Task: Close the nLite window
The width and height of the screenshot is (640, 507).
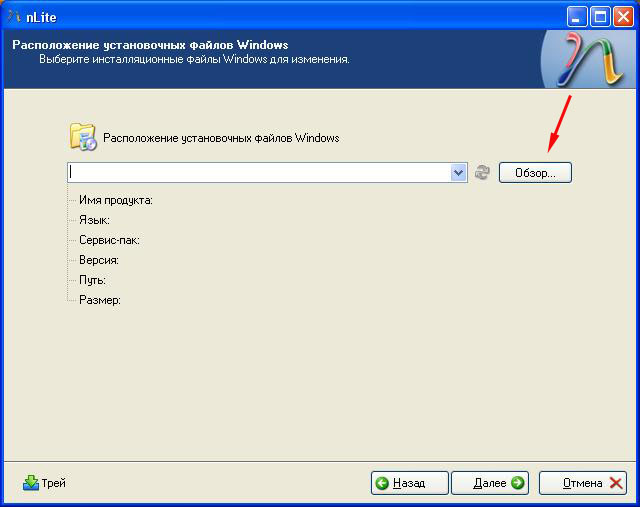Action: [623, 17]
